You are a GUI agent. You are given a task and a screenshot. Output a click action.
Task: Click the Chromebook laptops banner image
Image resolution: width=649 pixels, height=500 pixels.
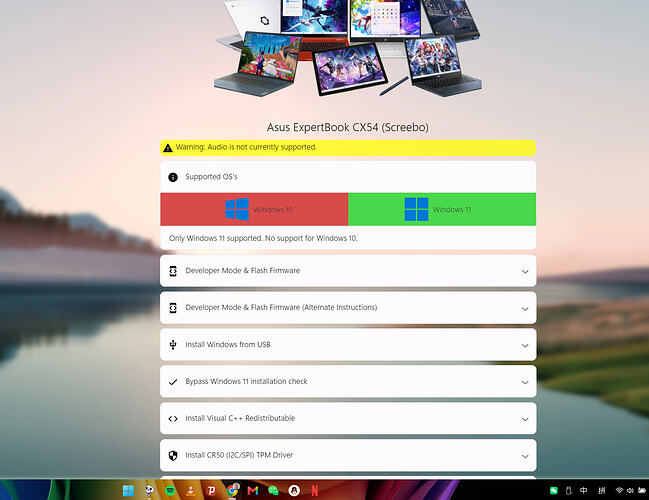click(348, 48)
